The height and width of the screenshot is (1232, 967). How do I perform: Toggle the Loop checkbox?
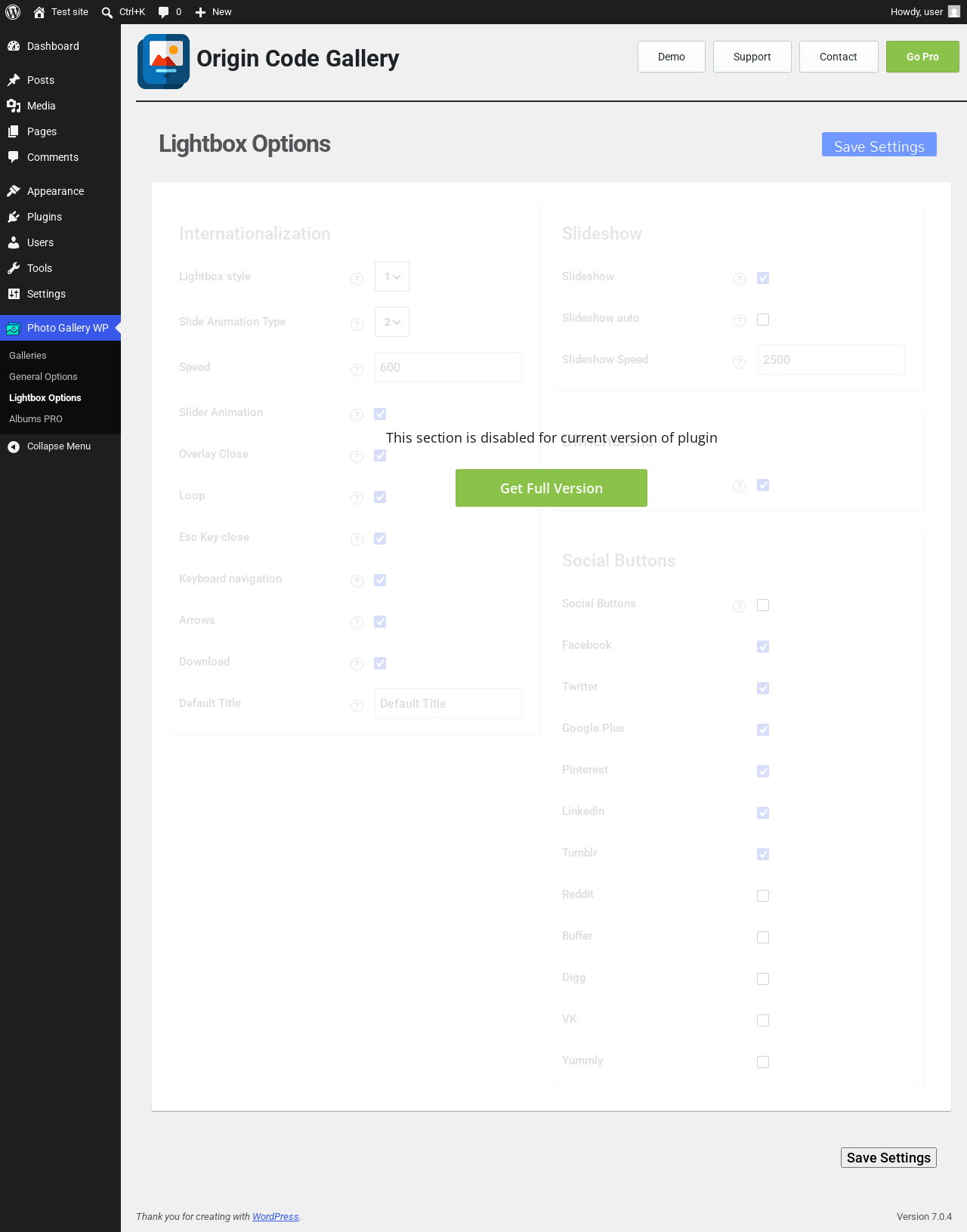(380, 497)
